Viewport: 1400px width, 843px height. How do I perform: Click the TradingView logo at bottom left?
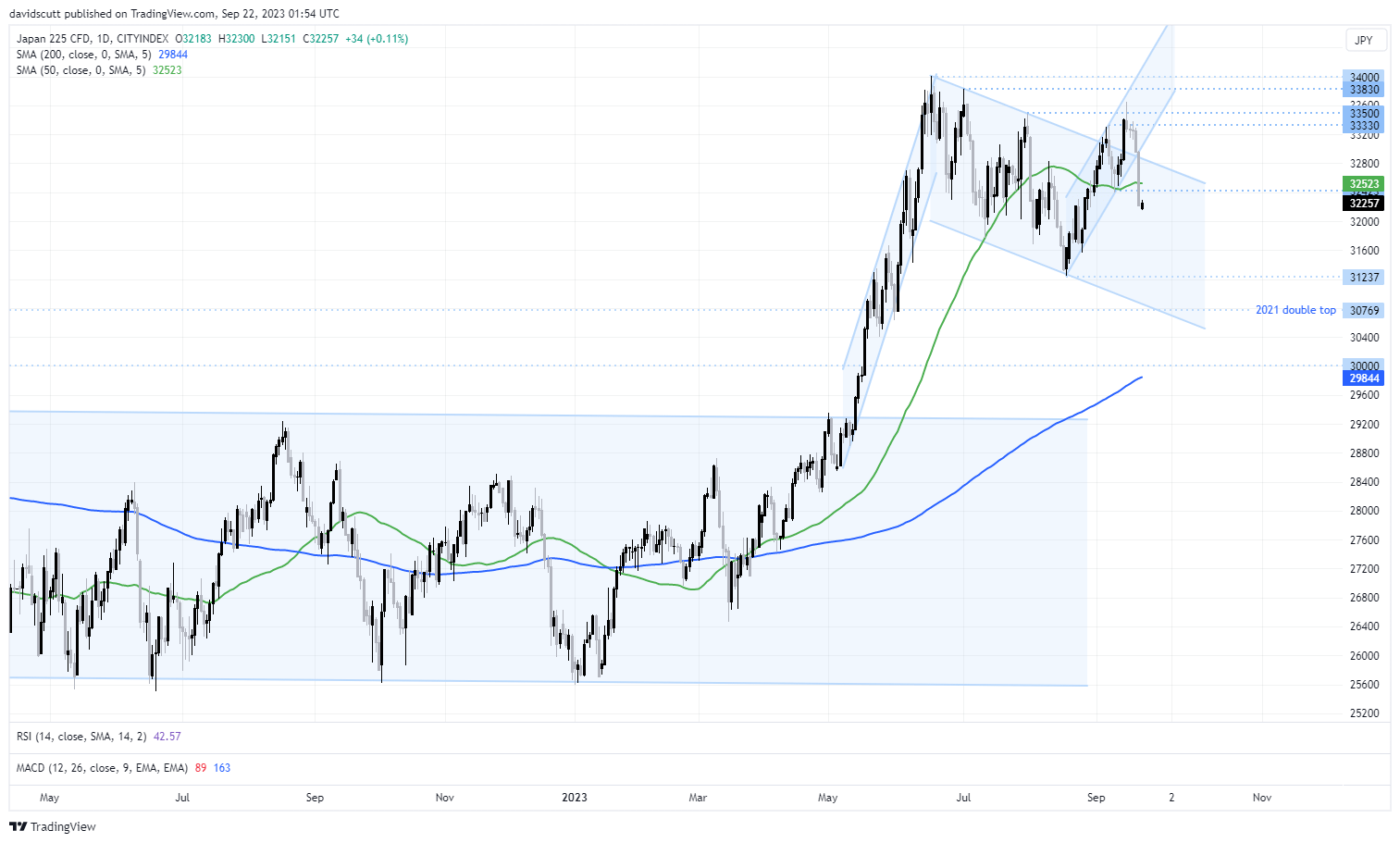tap(55, 826)
